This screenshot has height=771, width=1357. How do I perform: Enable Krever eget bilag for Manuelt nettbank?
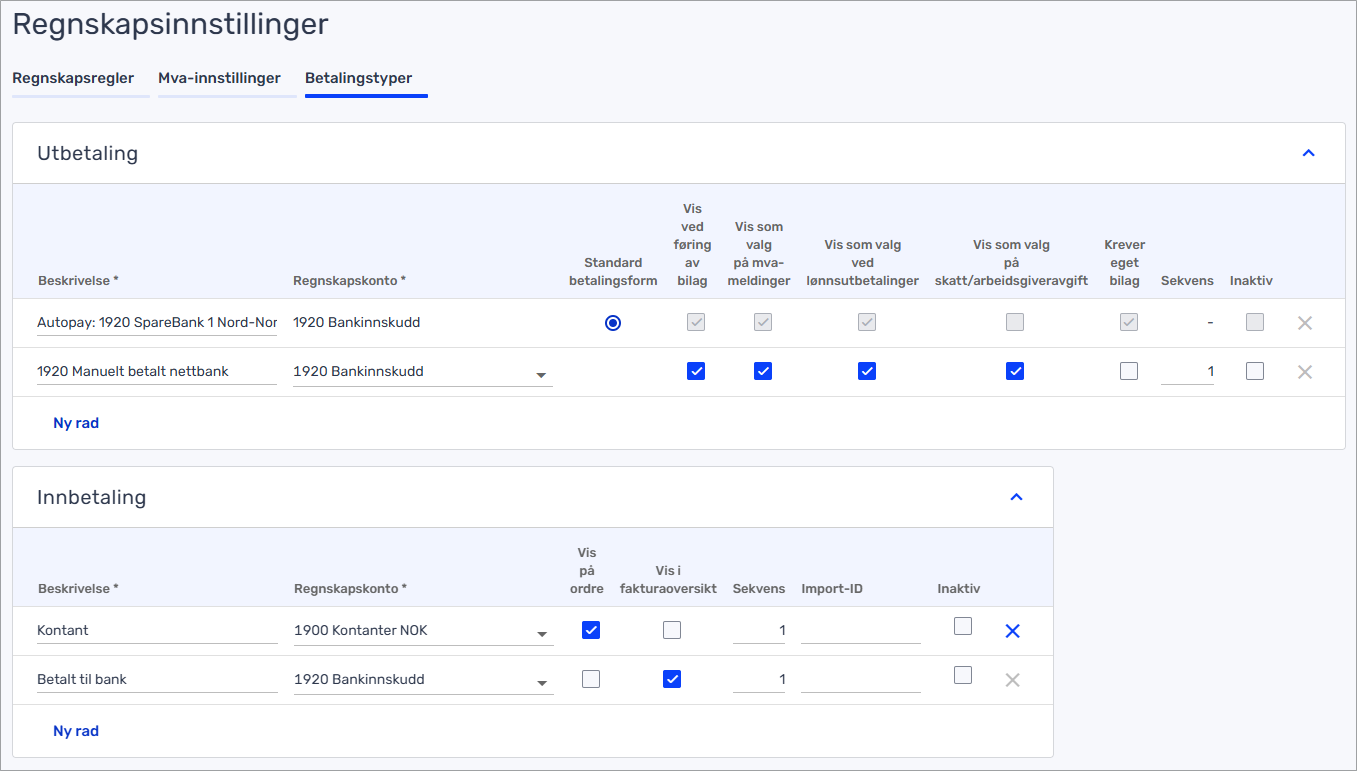click(x=1129, y=371)
